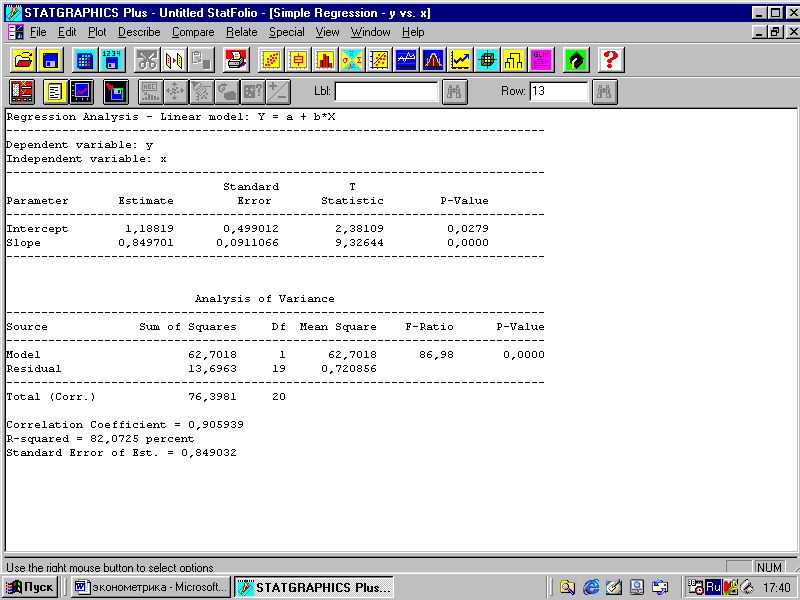Viewport: 800px width, 600px height.
Task: Open the Plot menu
Action: (x=97, y=32)
